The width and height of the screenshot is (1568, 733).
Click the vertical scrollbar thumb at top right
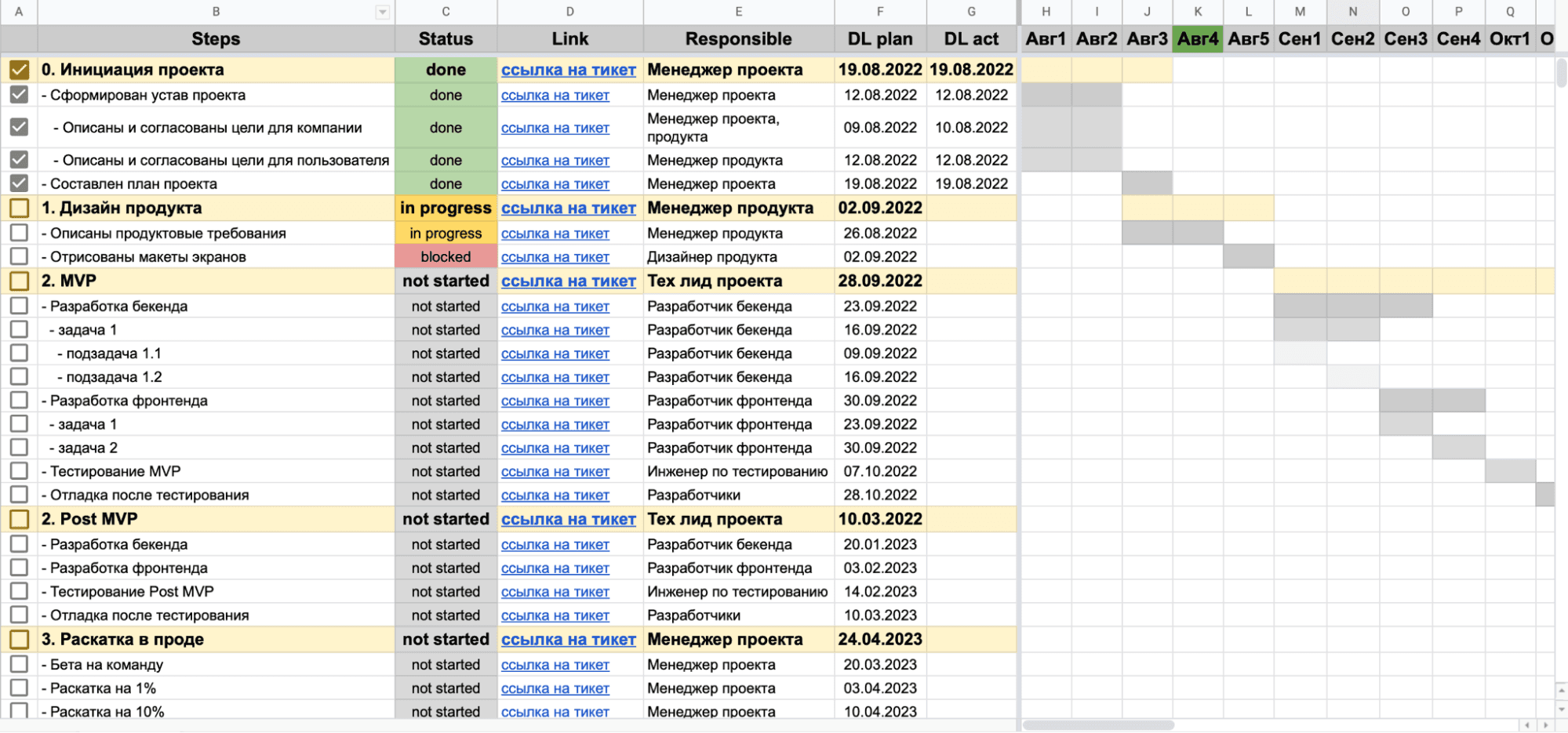point(1561,72)
